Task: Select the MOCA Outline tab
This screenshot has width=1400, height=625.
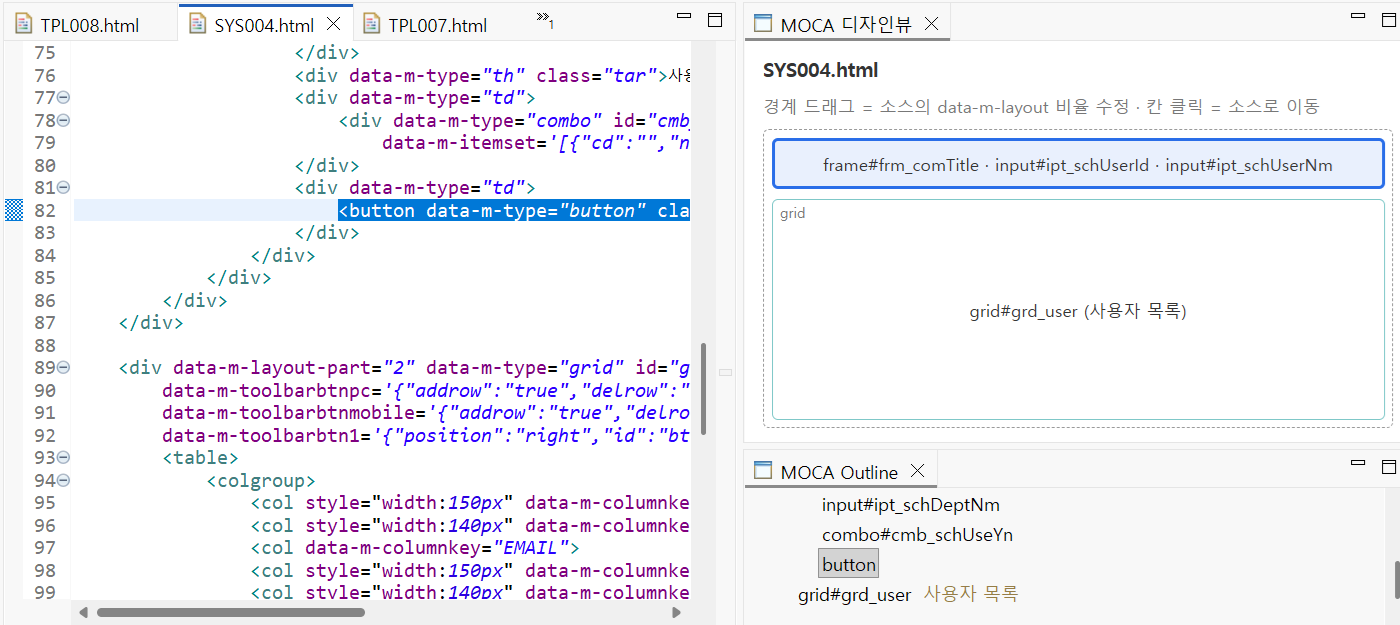Action: 839,471
